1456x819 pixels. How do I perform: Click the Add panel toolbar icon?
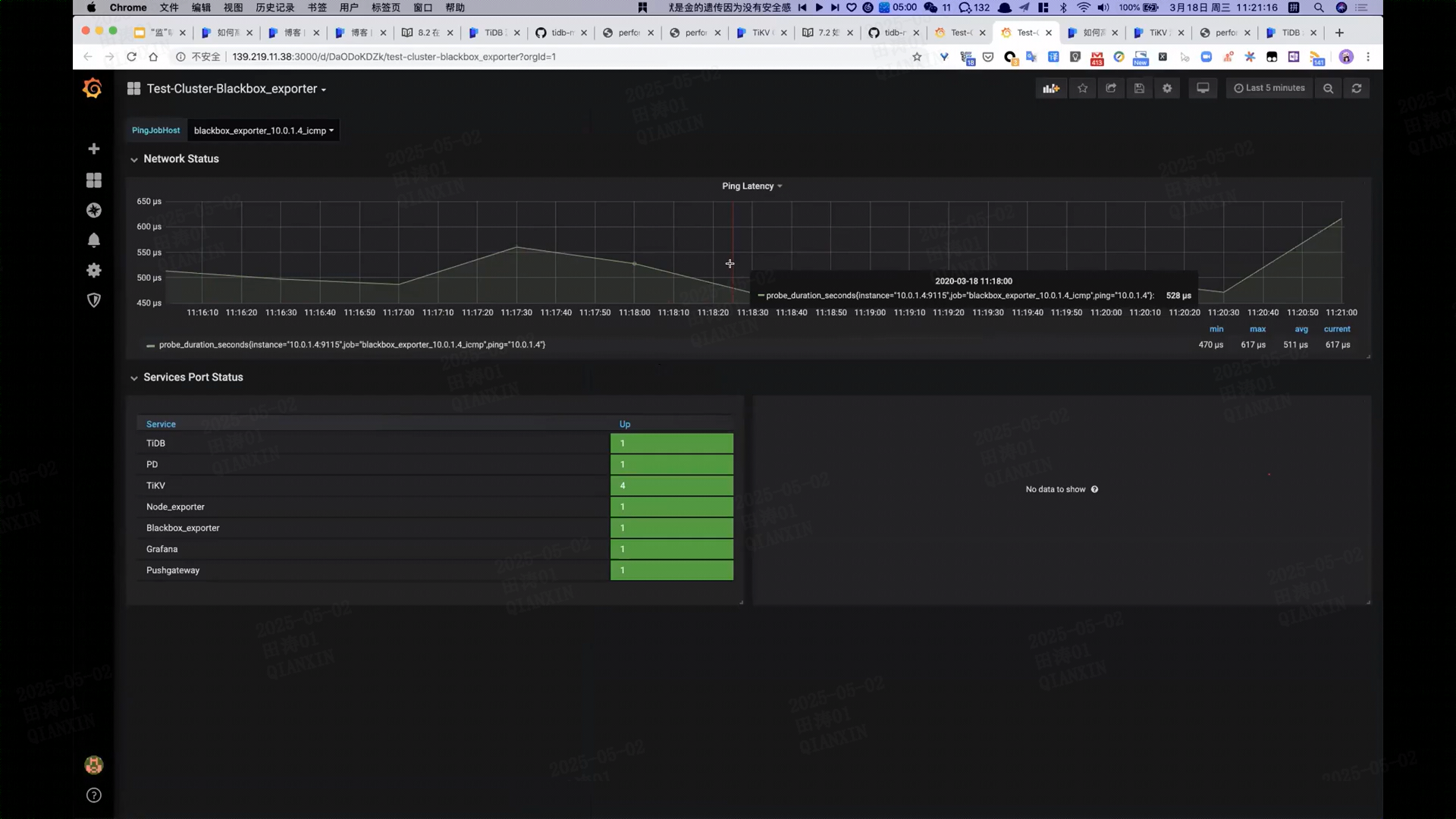1050,89
